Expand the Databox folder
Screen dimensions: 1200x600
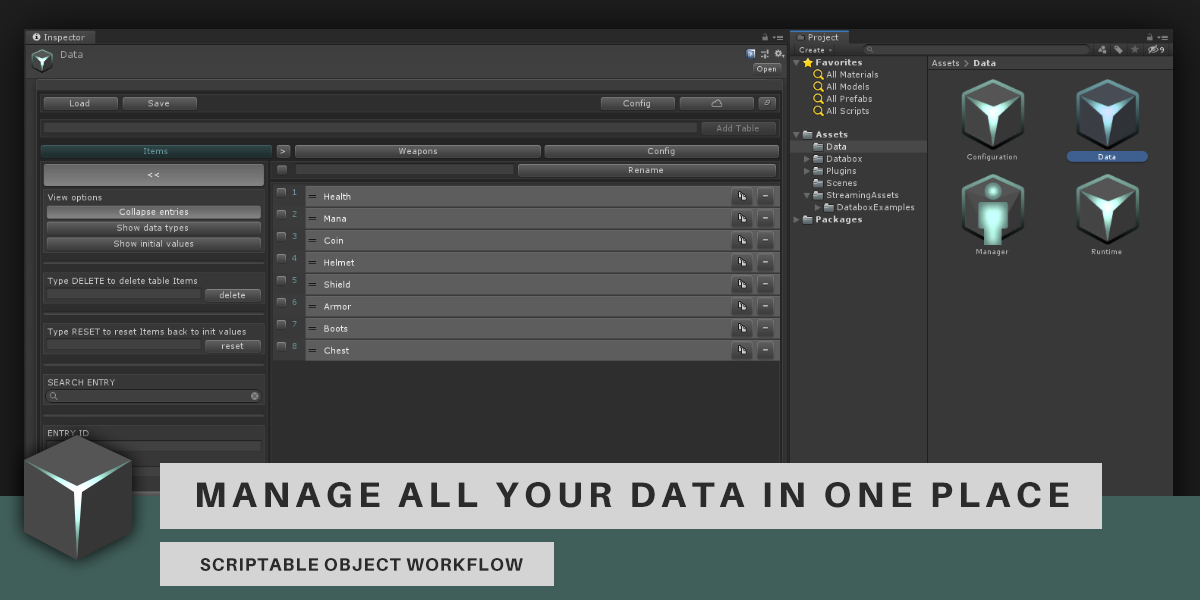(x=808, y=159)
